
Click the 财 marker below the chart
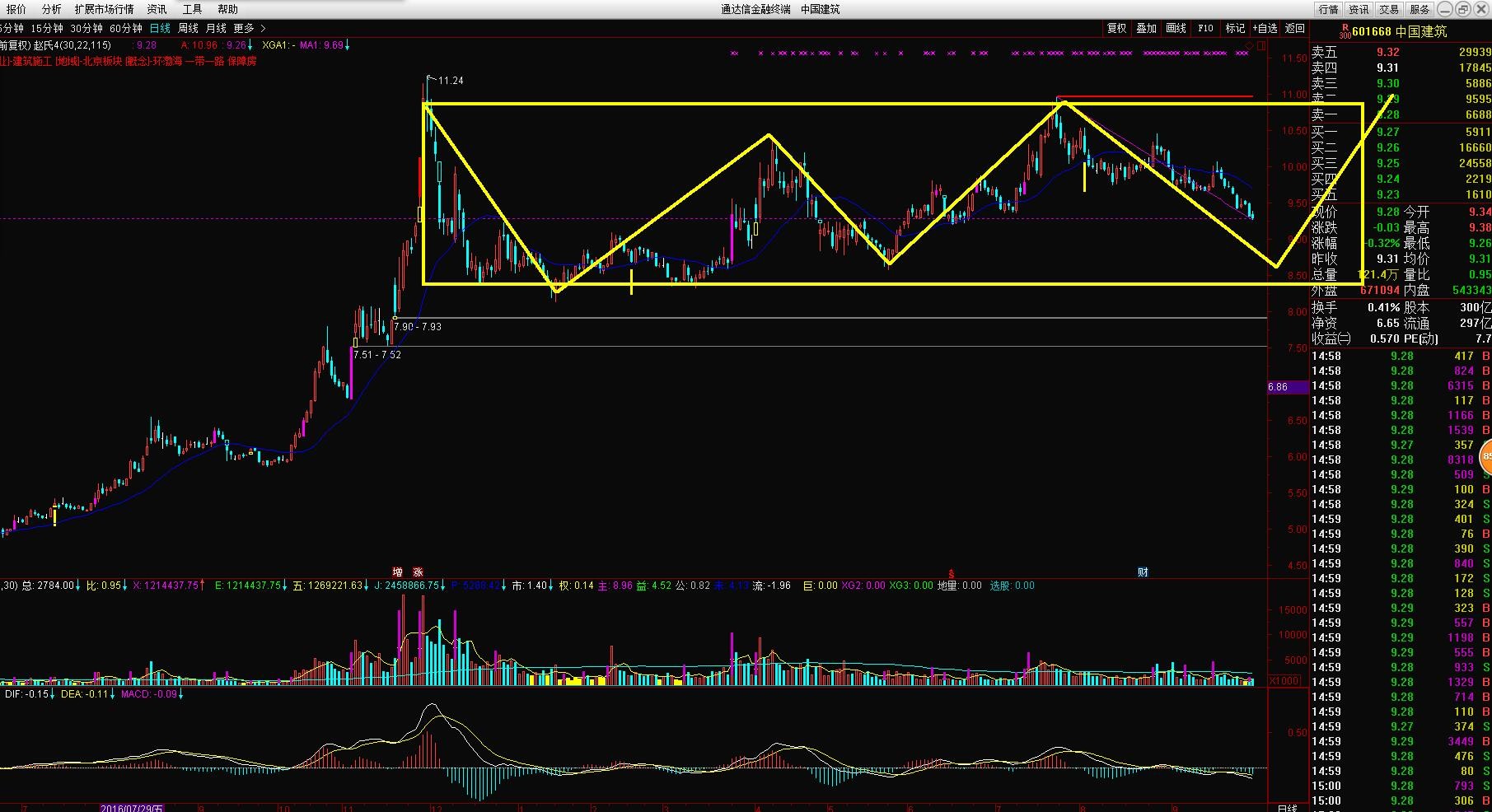coord(1143,572)
